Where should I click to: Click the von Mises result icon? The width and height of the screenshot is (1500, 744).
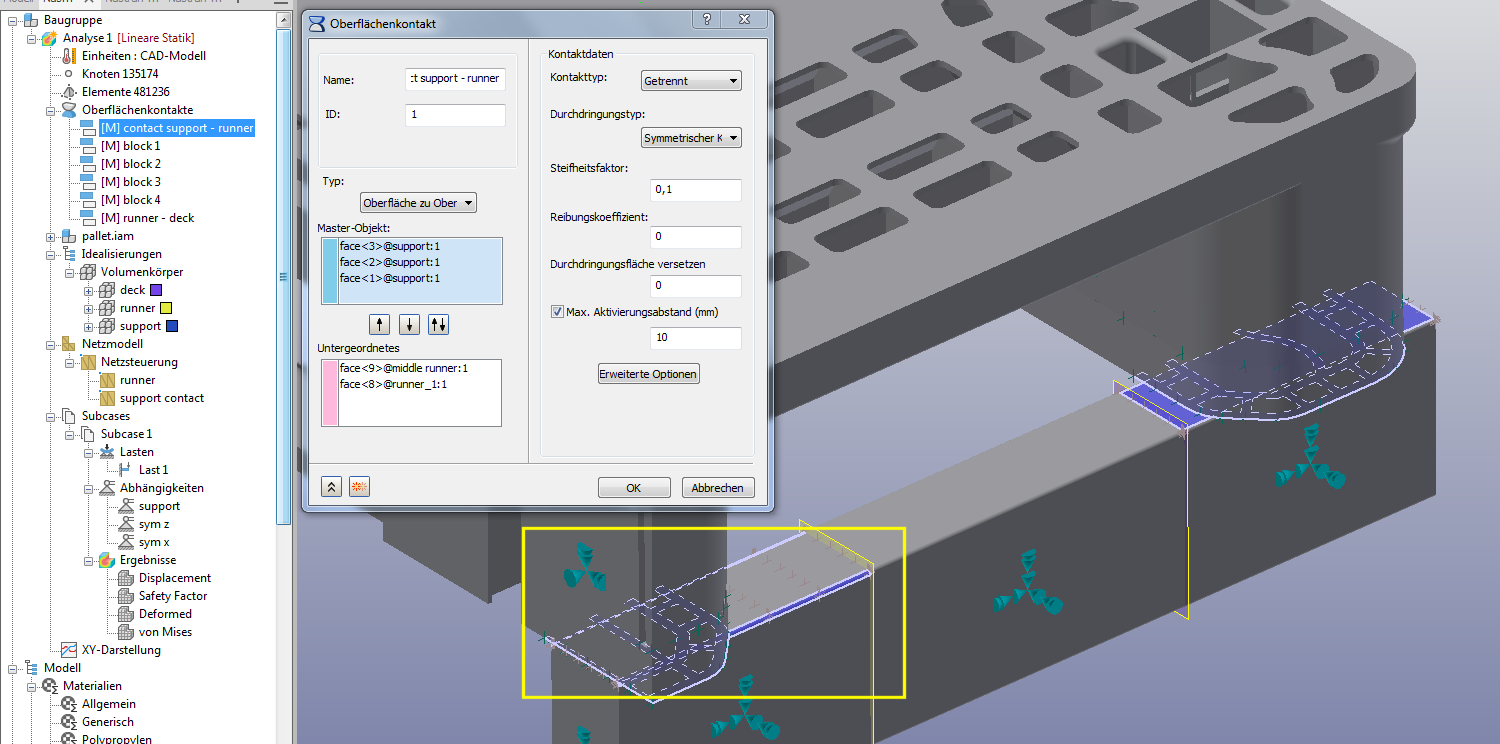click(x=128, y=631)
